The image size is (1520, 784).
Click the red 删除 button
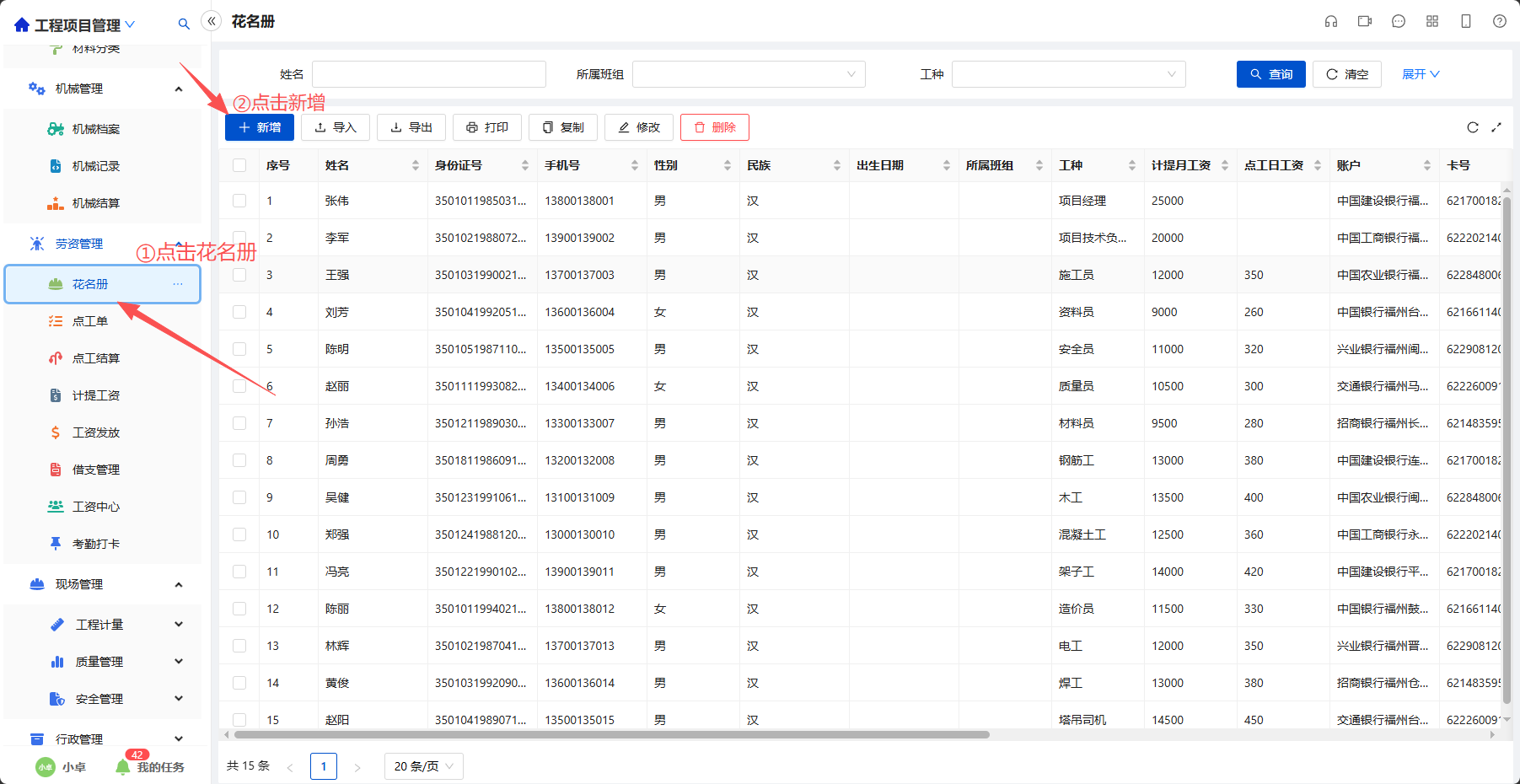[x=715, y=127]
